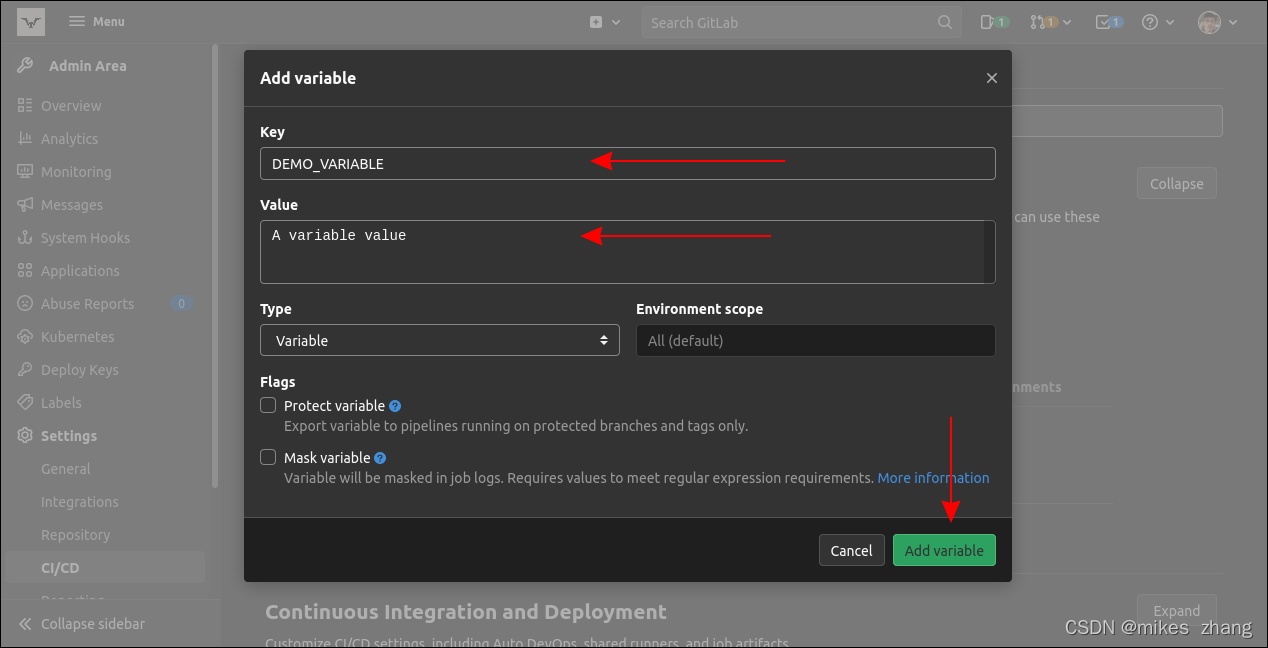Click the sidebar scrollbar
1268x648 pixels.
coord(214,265)
